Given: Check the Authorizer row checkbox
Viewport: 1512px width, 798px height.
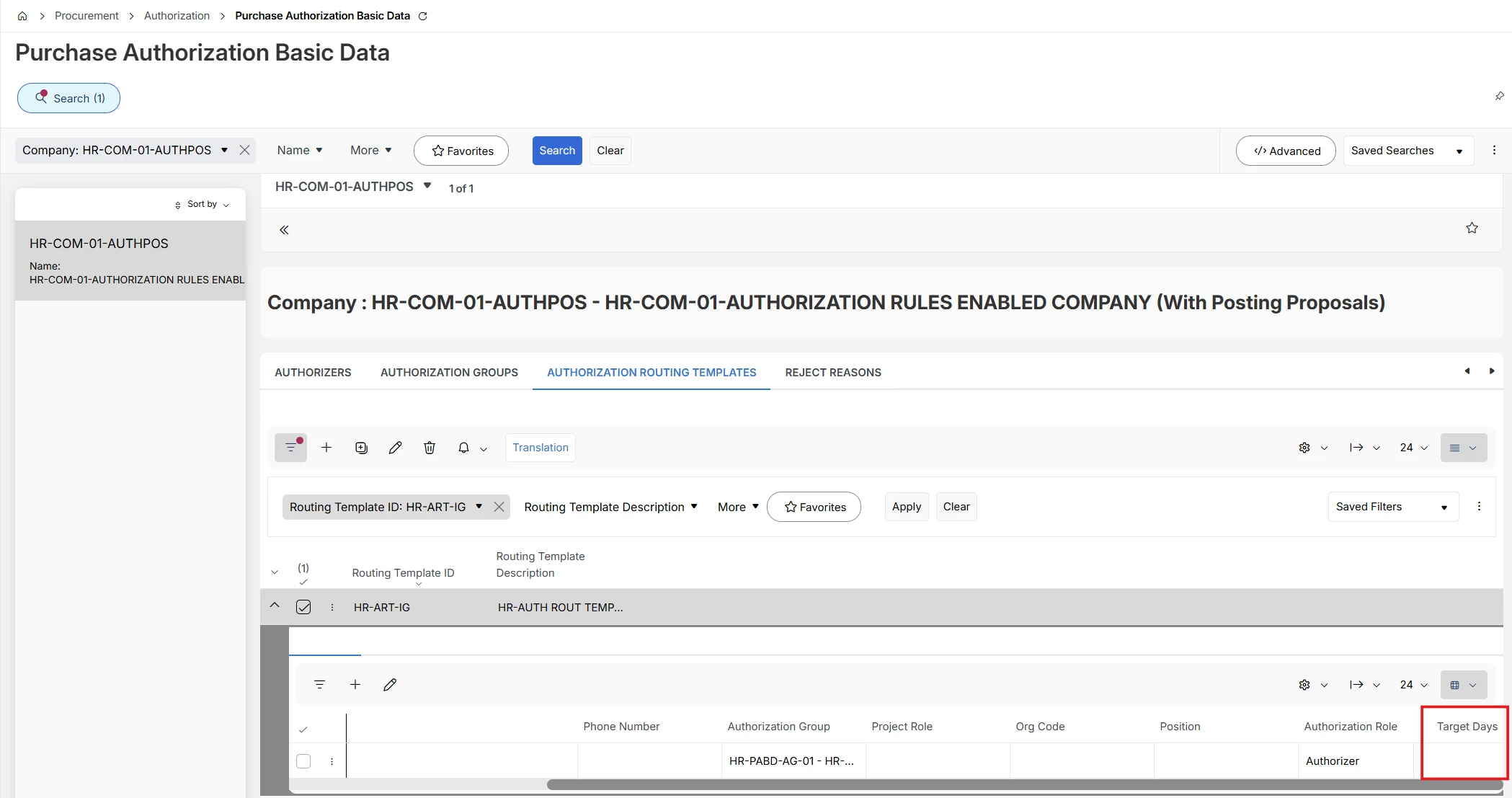Looking at the screenshot, I should (x=303, y=761).
